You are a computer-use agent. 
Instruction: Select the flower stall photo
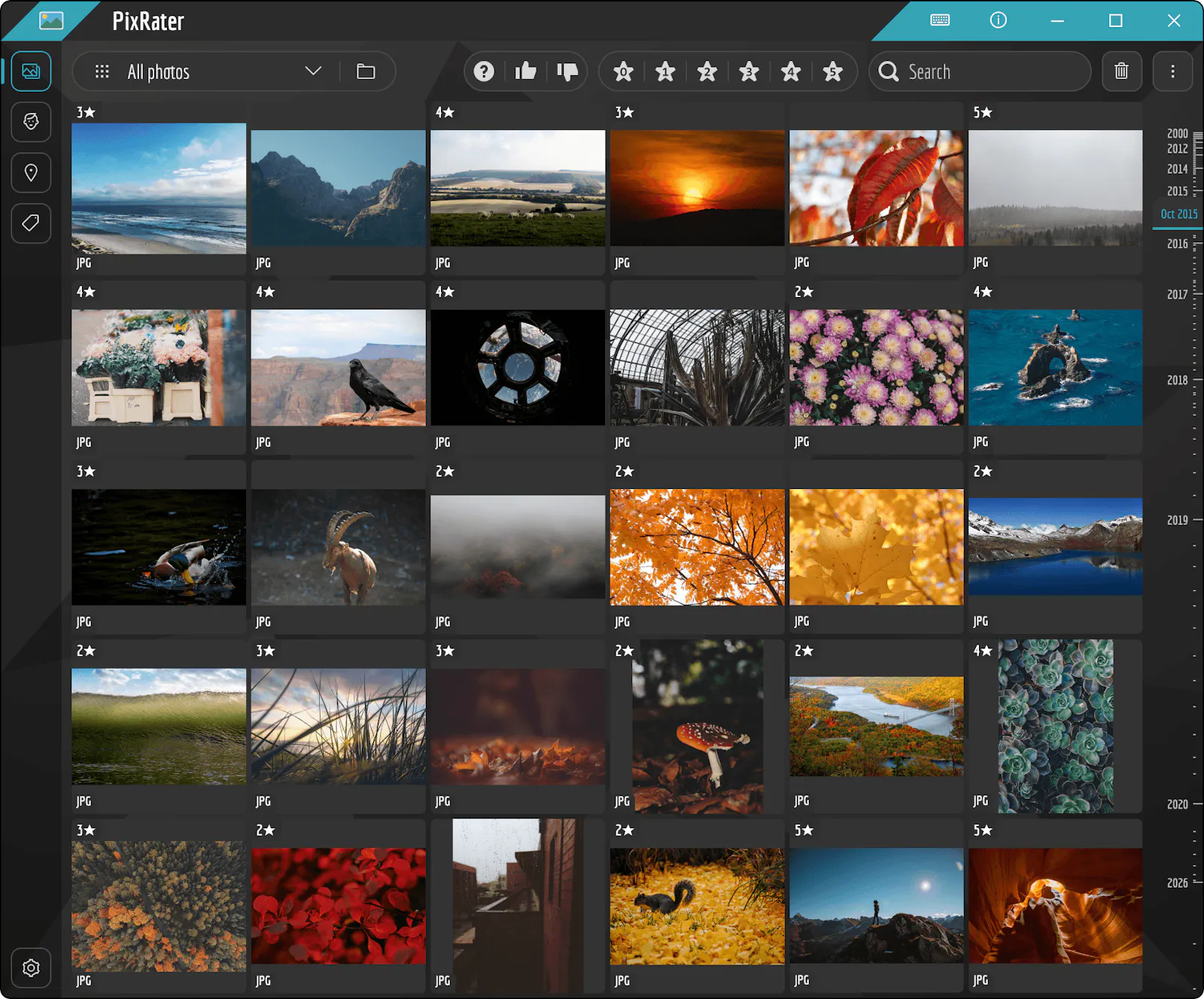pos(159,368)
